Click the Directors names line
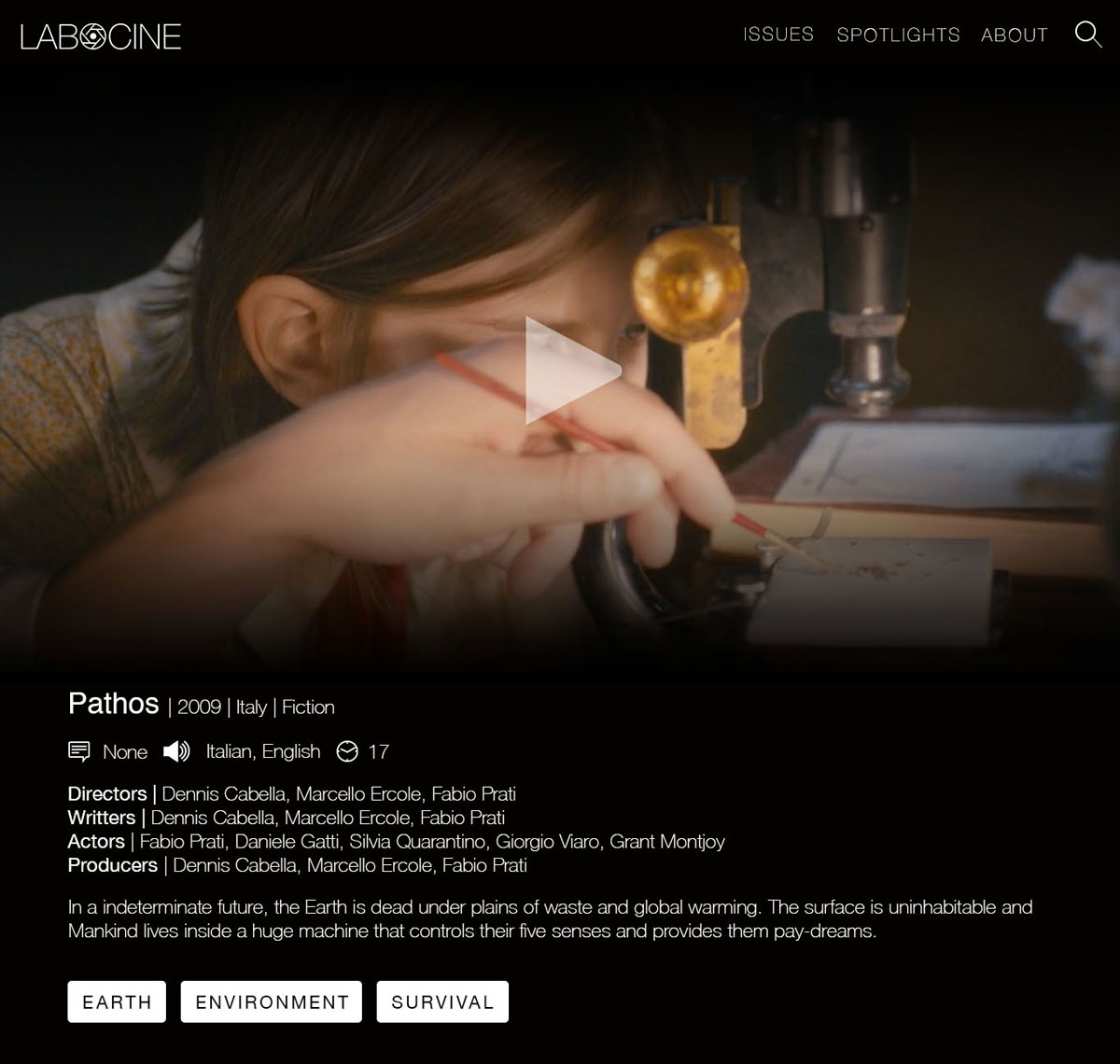Screen dimensions: 1120x1064 292,794
